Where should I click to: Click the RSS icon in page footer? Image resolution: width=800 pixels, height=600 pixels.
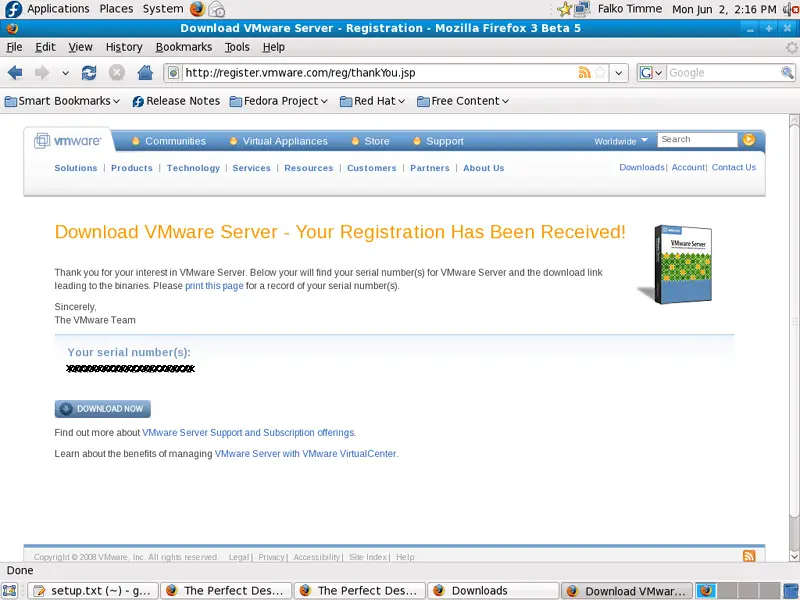coord(749,556)
